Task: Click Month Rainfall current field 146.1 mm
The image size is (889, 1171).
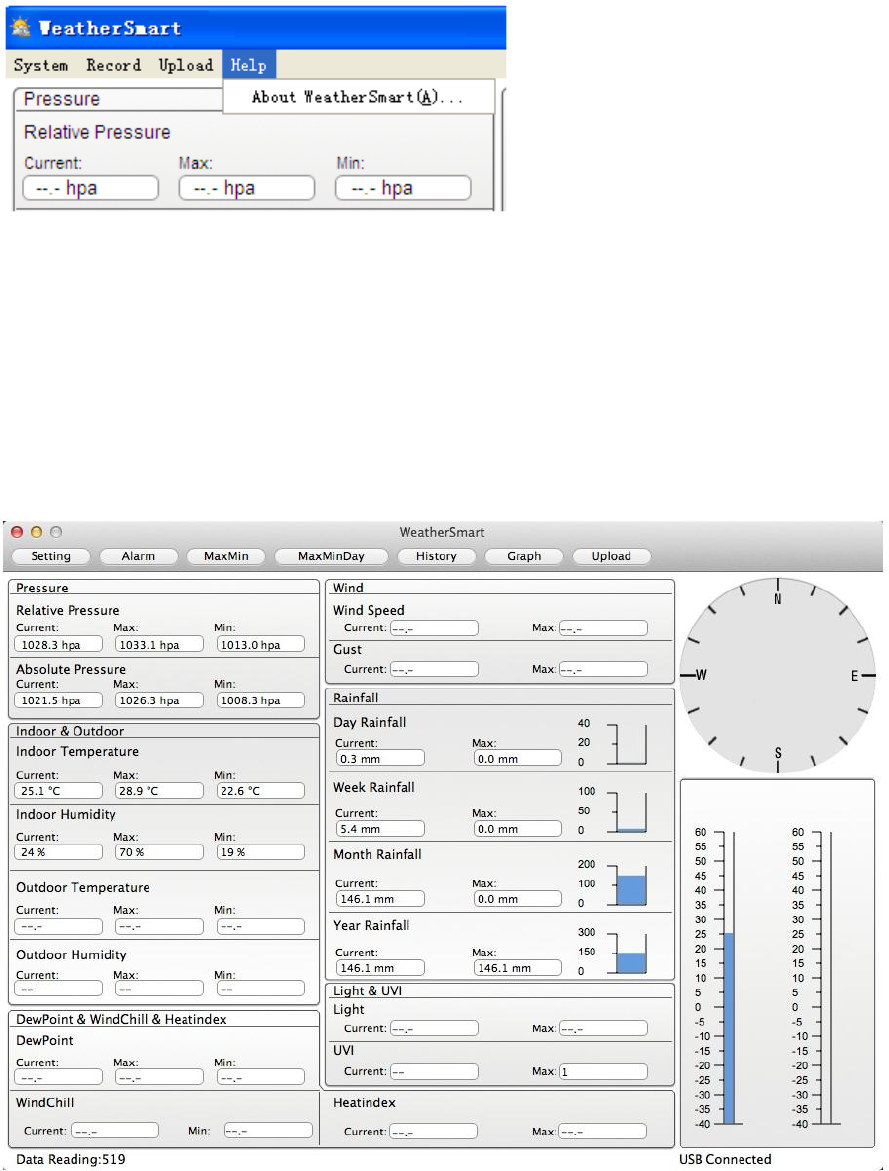Action: click(x=380, y=898)
